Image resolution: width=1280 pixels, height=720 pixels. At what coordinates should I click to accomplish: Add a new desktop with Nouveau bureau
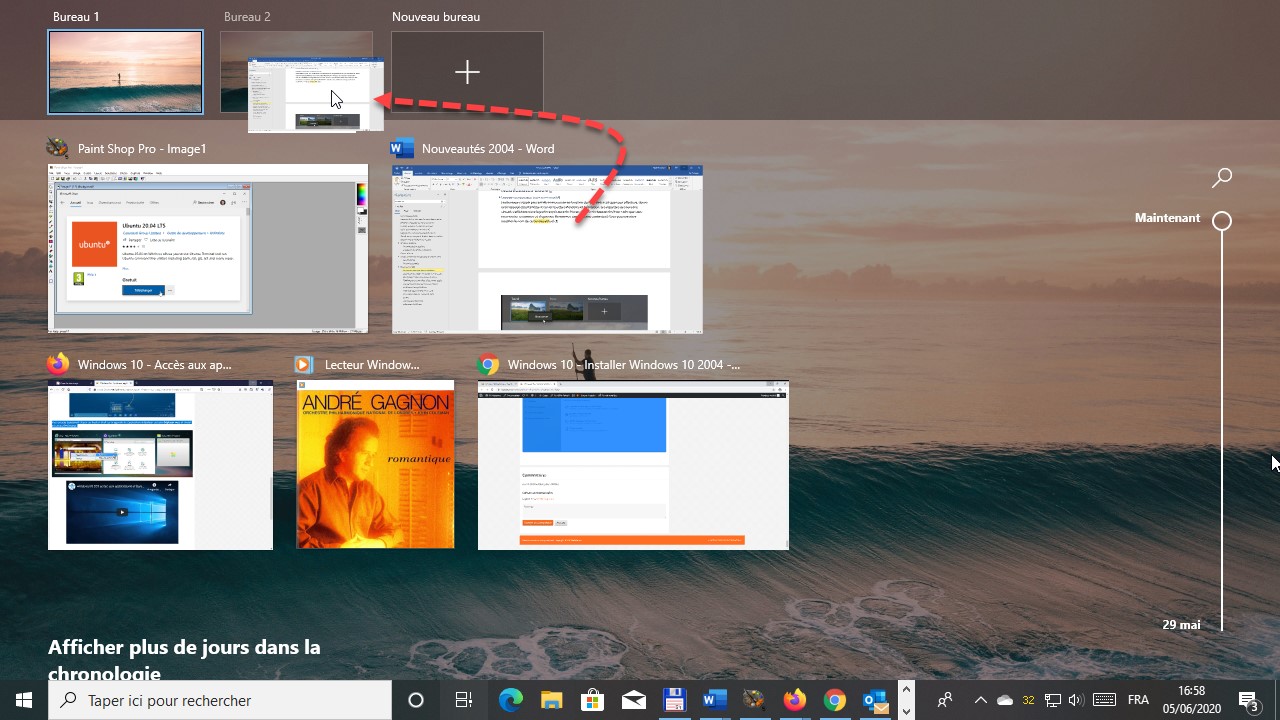[467, 72]
